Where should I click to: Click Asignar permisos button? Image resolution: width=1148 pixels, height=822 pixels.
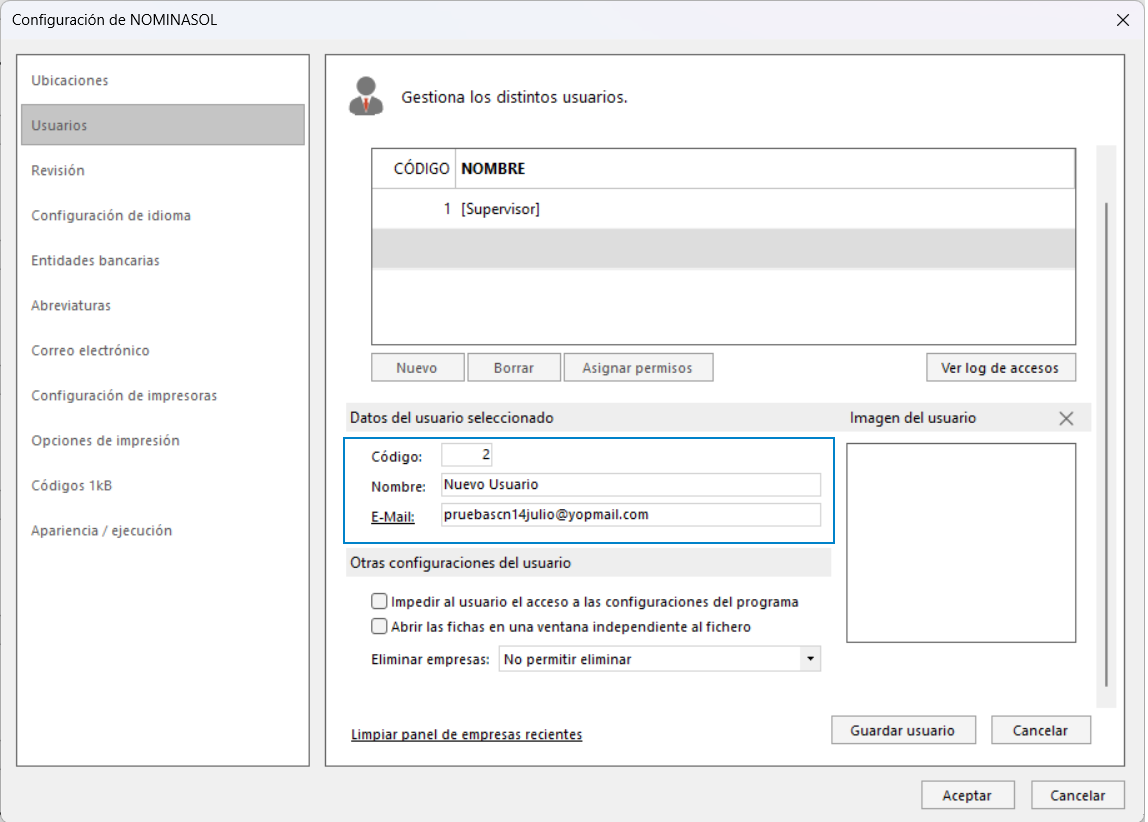[x=638, y=368]
